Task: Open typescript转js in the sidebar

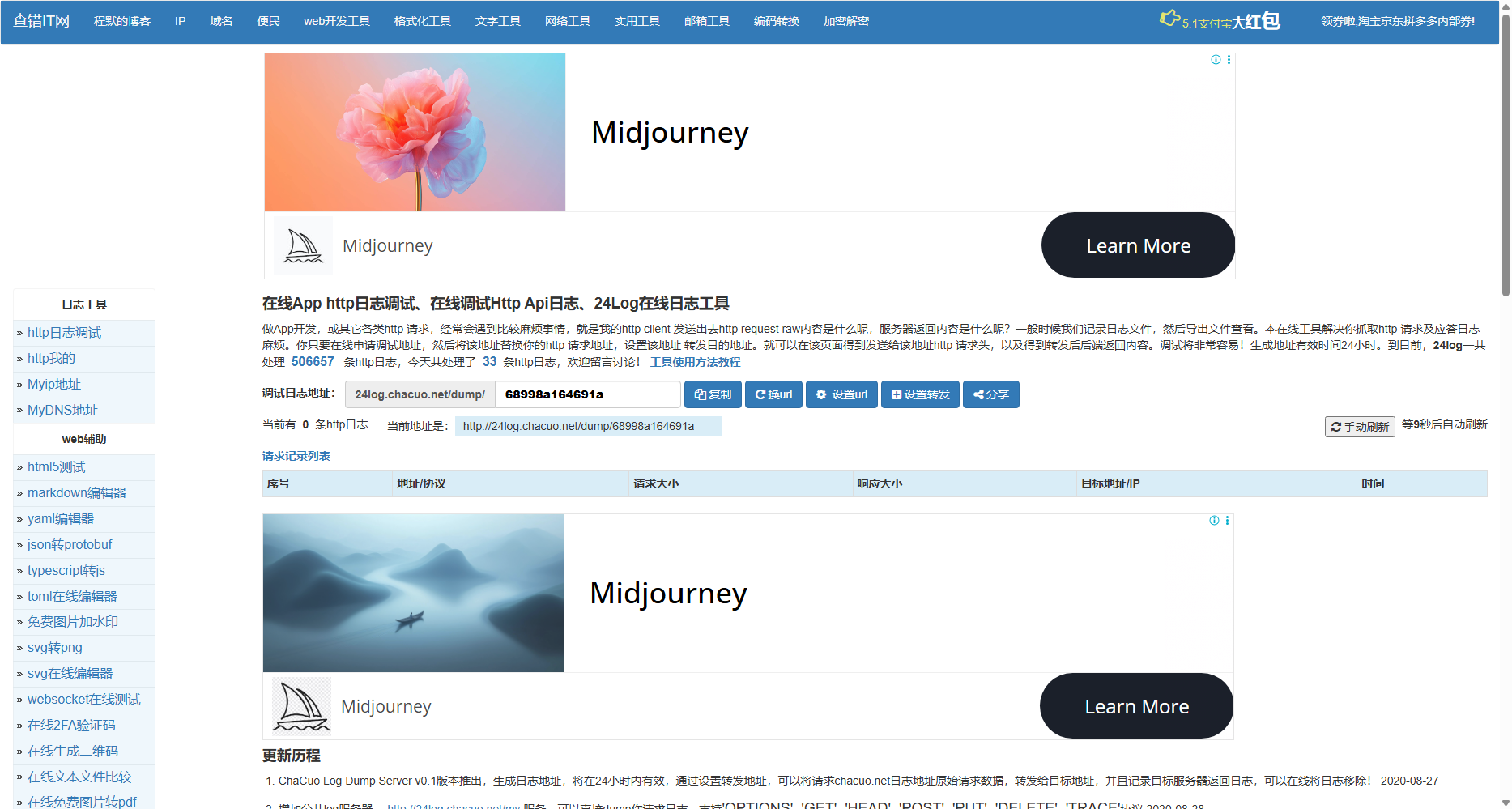Action: [x=66, y=571]
